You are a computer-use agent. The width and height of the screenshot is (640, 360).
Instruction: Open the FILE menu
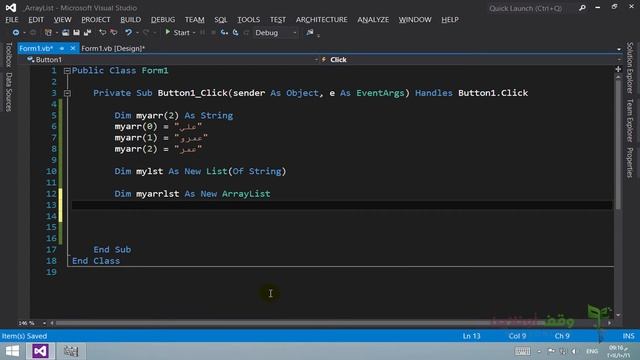[12, 20]
